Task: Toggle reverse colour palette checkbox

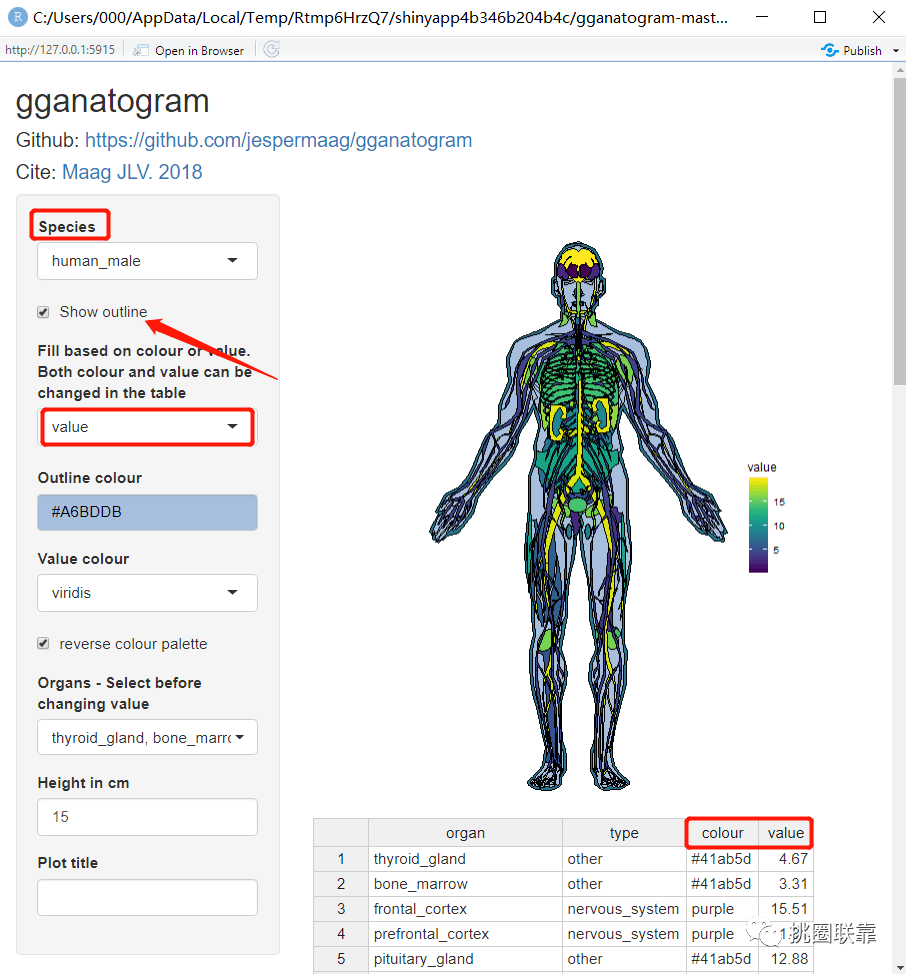Action: point(43,644)
